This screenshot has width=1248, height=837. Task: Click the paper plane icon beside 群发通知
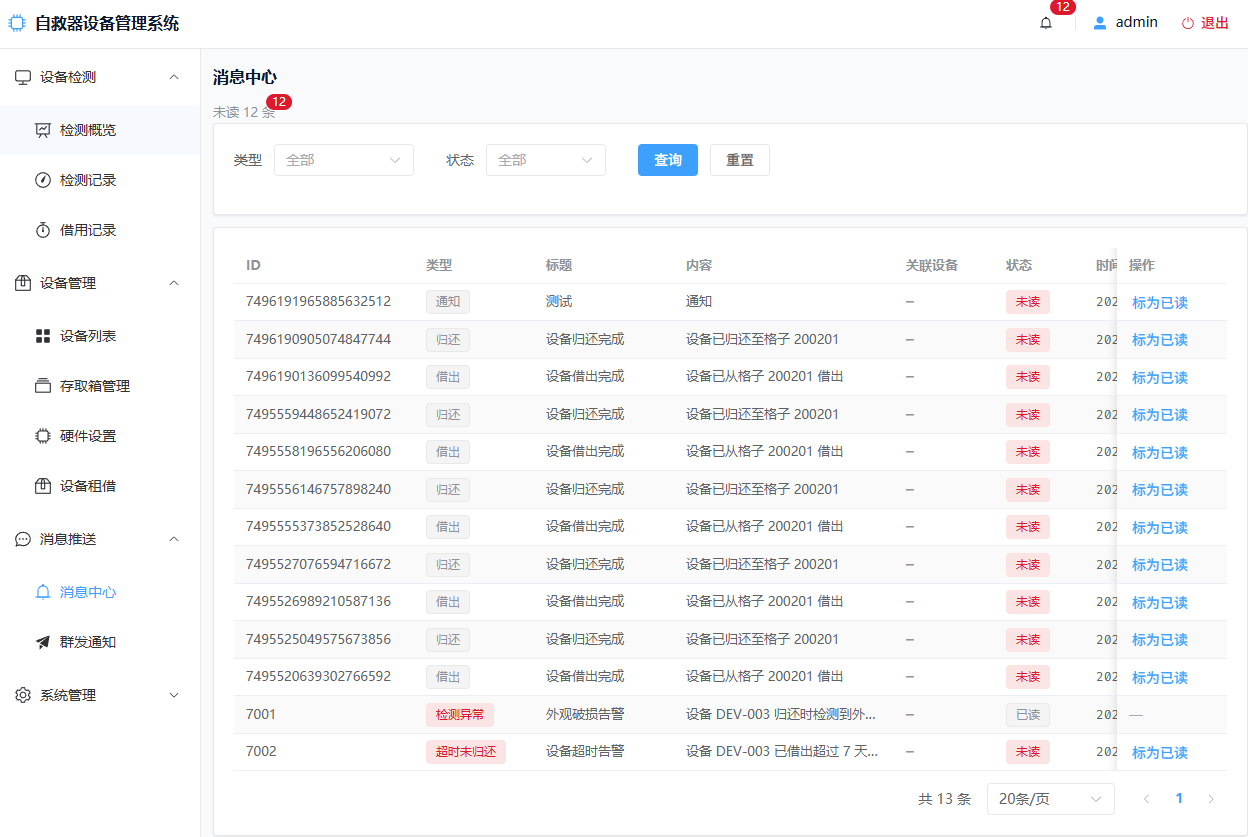[43, 642]
